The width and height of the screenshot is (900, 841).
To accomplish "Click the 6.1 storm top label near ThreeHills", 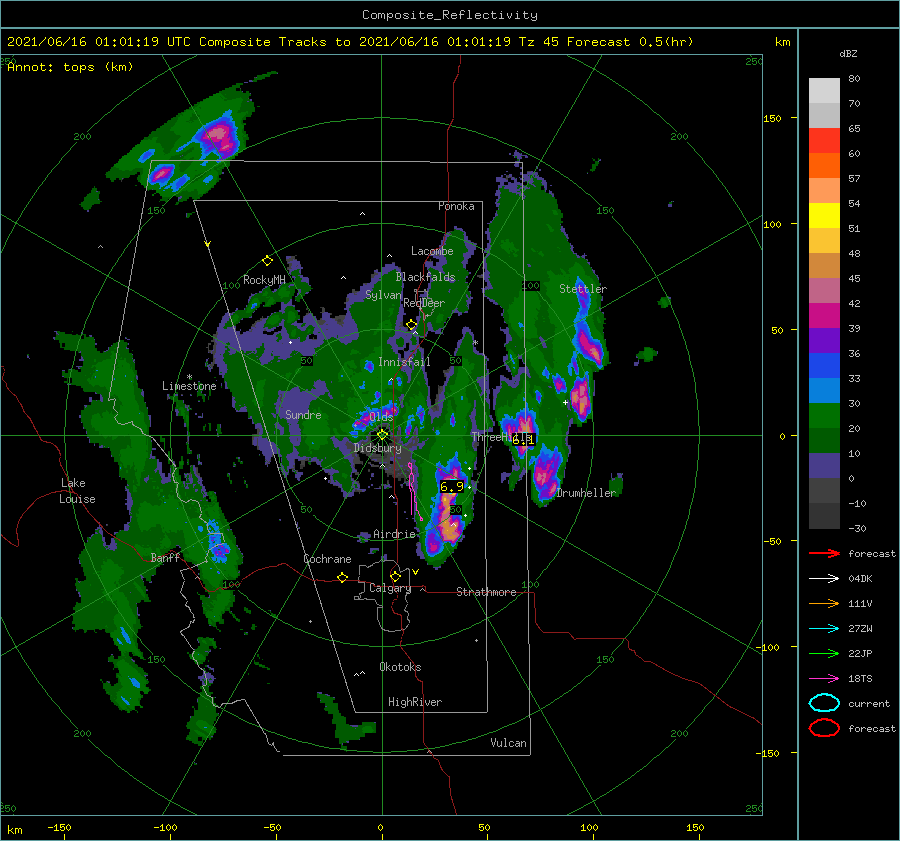I will pyautogui.click(x=523, y=440).
